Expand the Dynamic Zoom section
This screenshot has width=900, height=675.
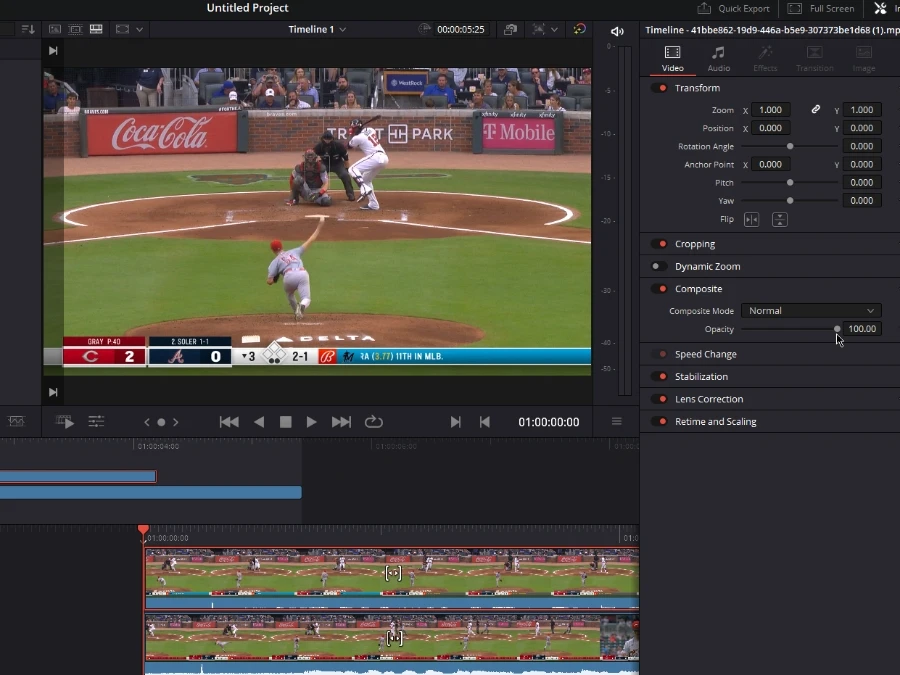click(x=707, y=266)
